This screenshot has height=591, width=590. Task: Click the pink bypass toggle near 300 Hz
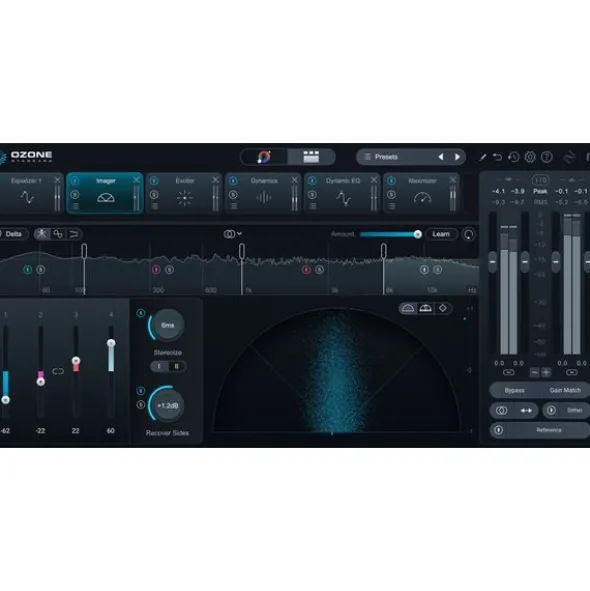[x=156, y=269]
